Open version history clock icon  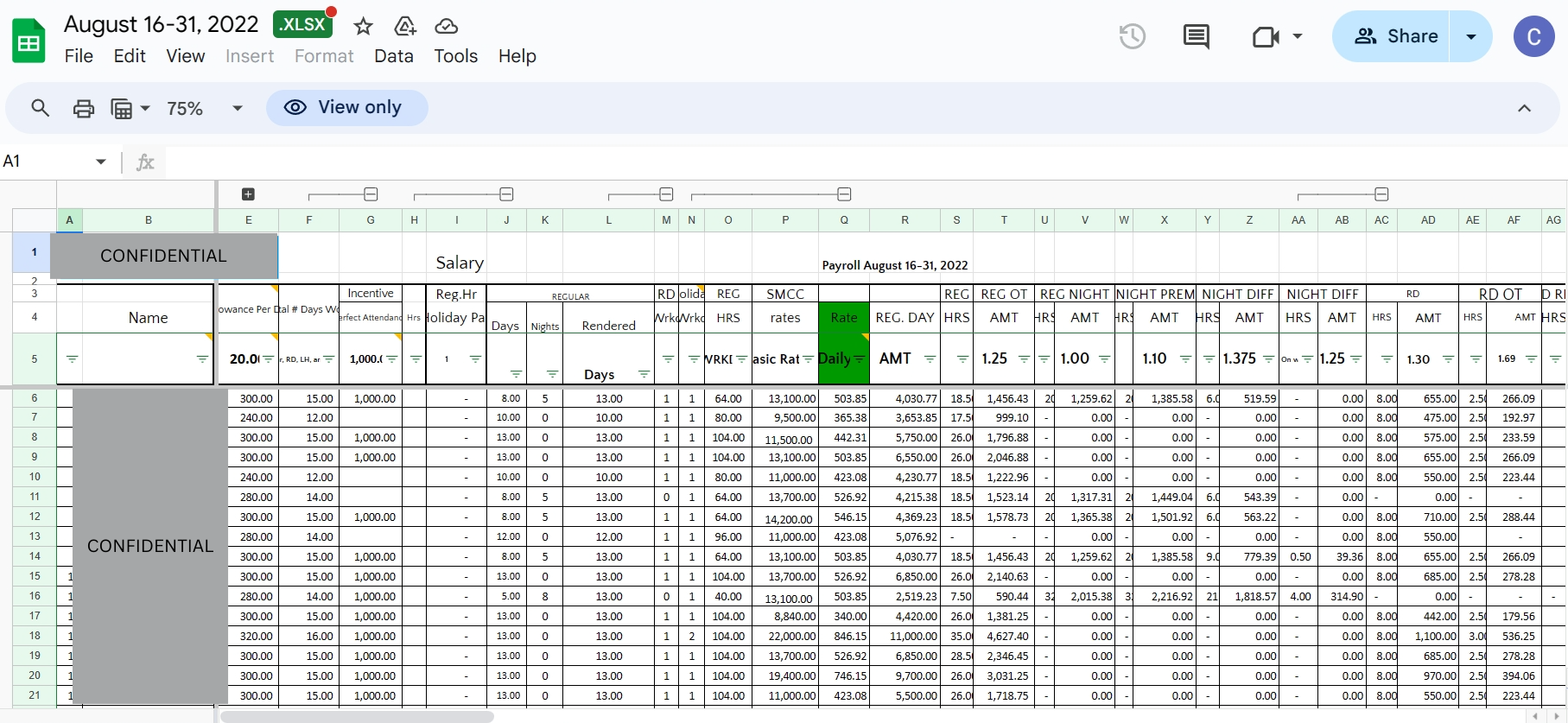coord(1132,36)
